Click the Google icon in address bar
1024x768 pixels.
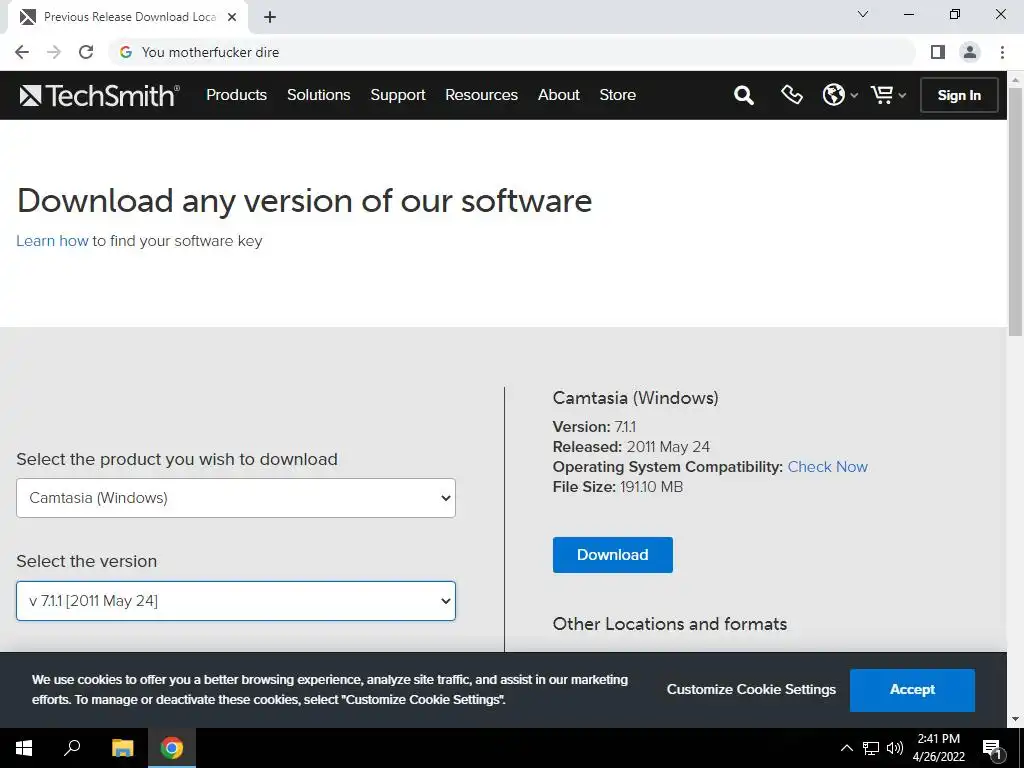tap(126, 52)
